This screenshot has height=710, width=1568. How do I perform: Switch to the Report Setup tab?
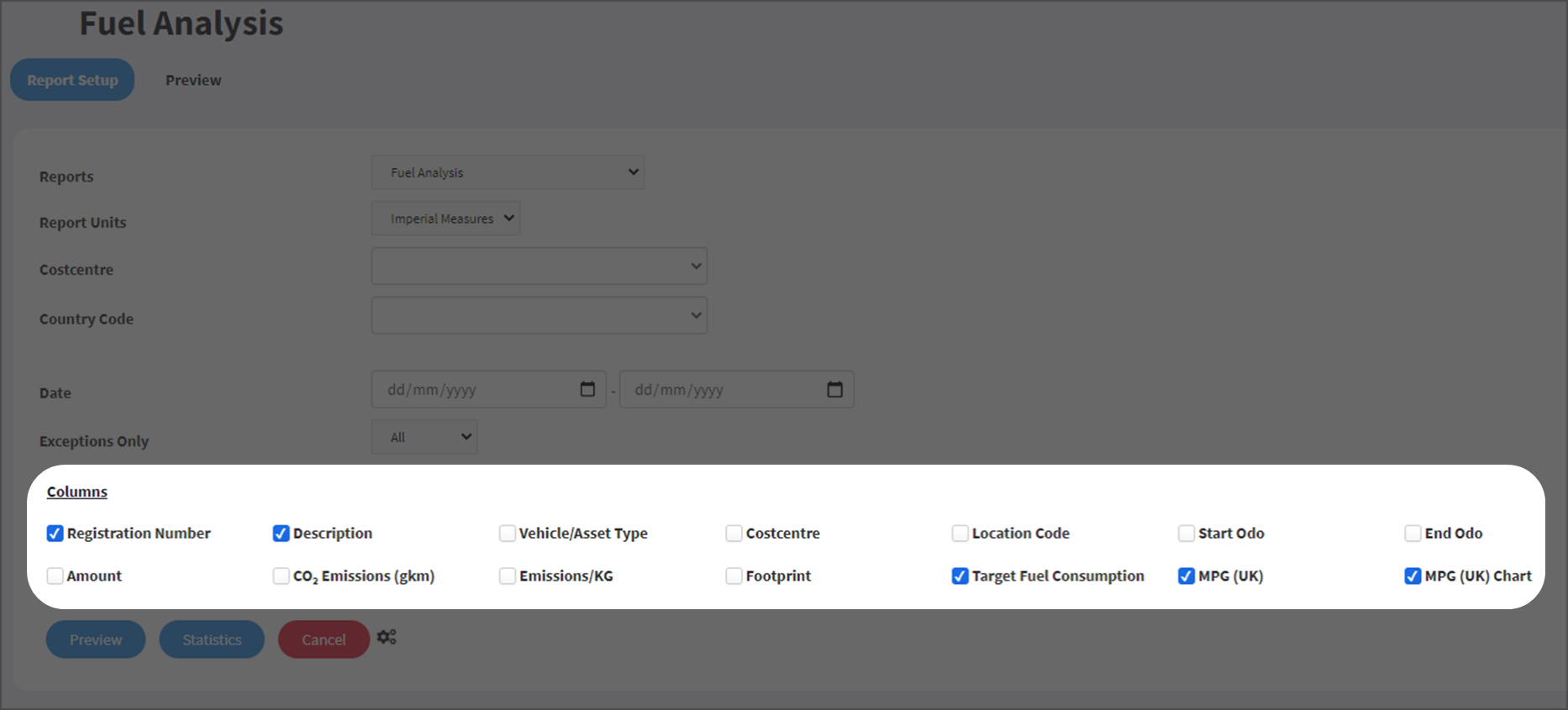[x=72, y=80]
